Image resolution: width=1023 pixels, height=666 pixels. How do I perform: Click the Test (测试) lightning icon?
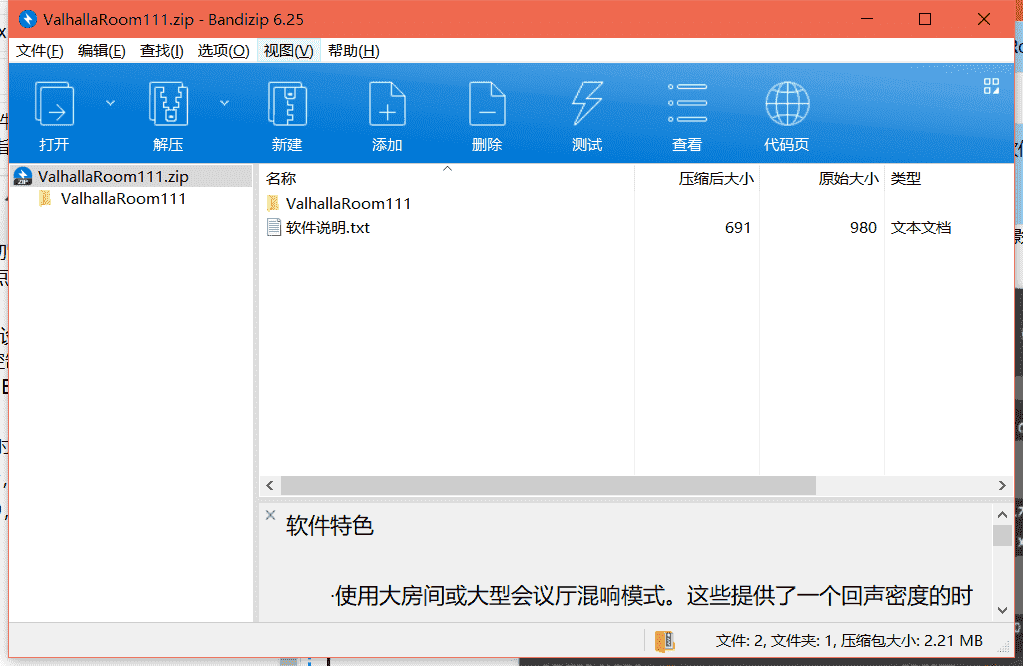pos(587,104)
